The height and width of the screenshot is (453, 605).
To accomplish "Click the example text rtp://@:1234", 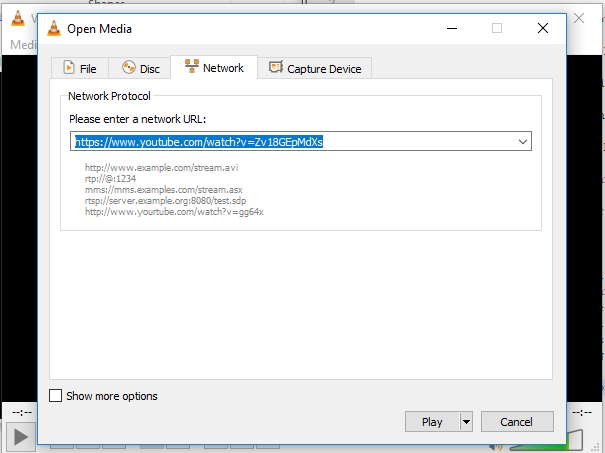I will [110, 179].
